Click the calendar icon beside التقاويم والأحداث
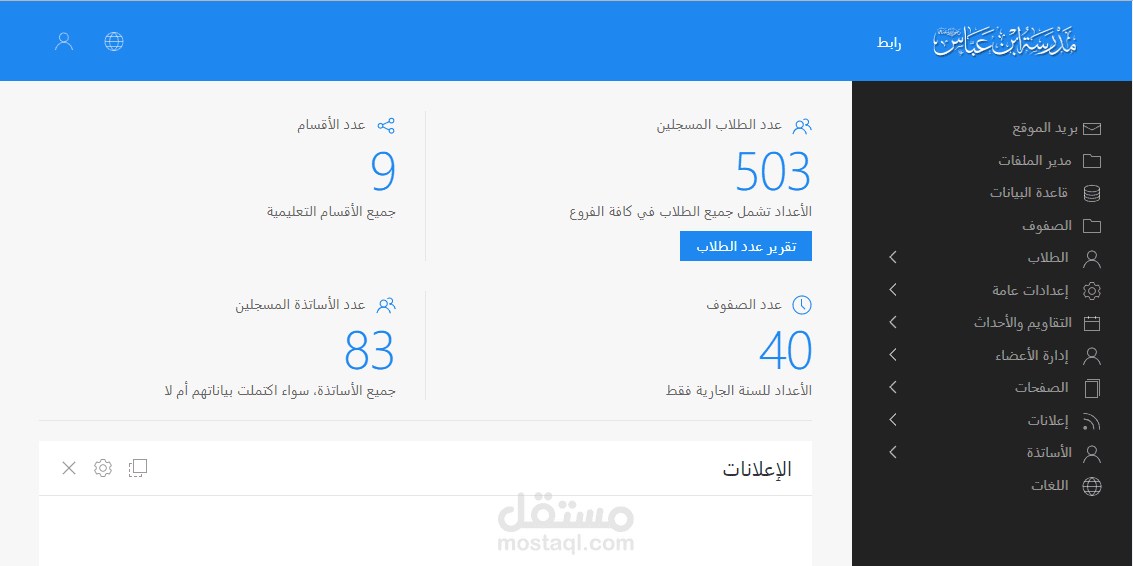 tap(1092, 323)
